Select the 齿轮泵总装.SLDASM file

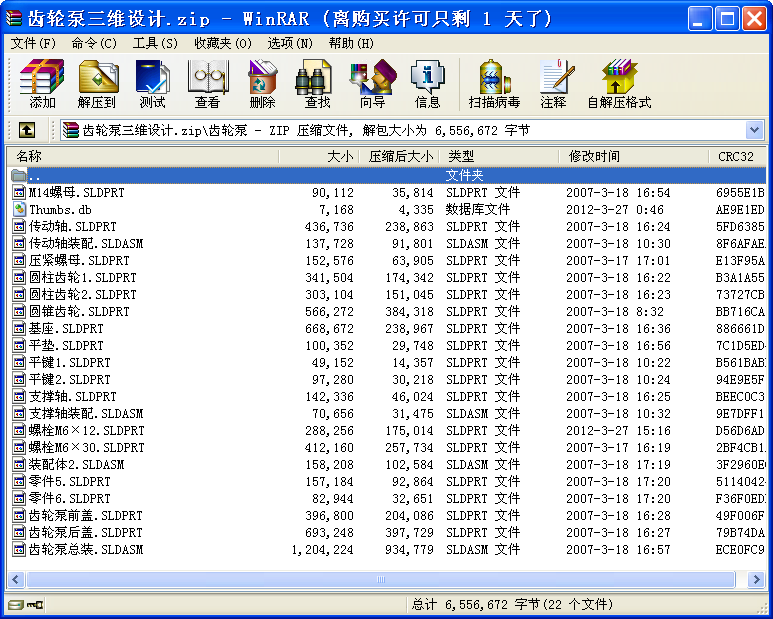pos(85,549)
